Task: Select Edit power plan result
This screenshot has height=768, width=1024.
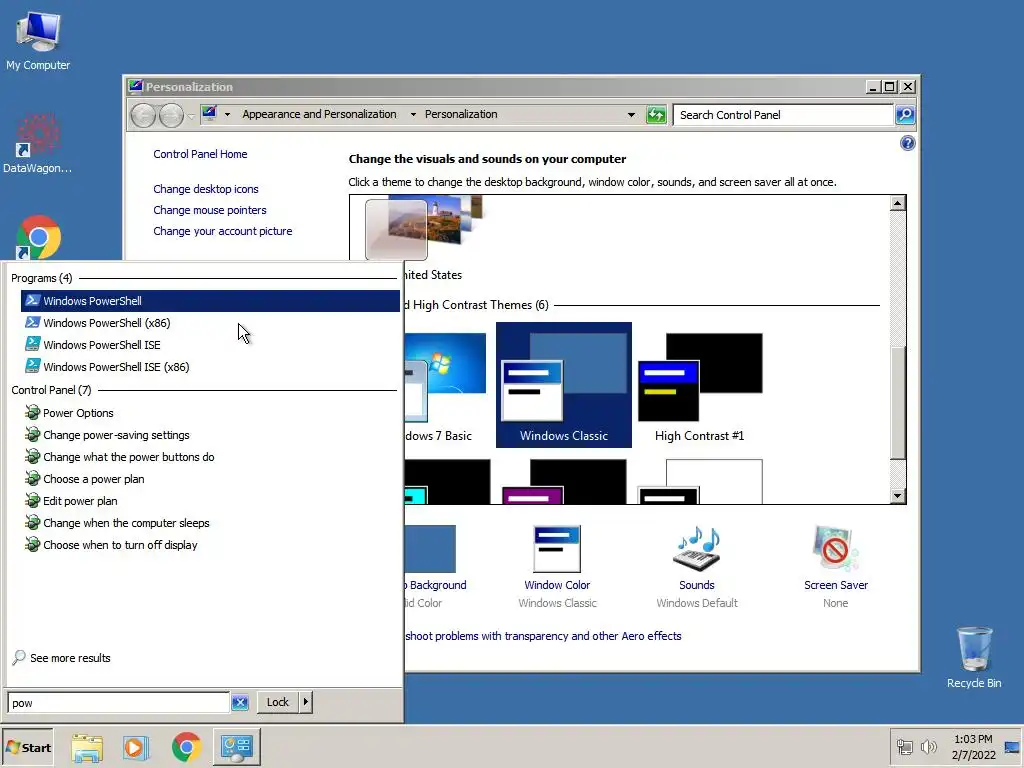Action: 210,501
